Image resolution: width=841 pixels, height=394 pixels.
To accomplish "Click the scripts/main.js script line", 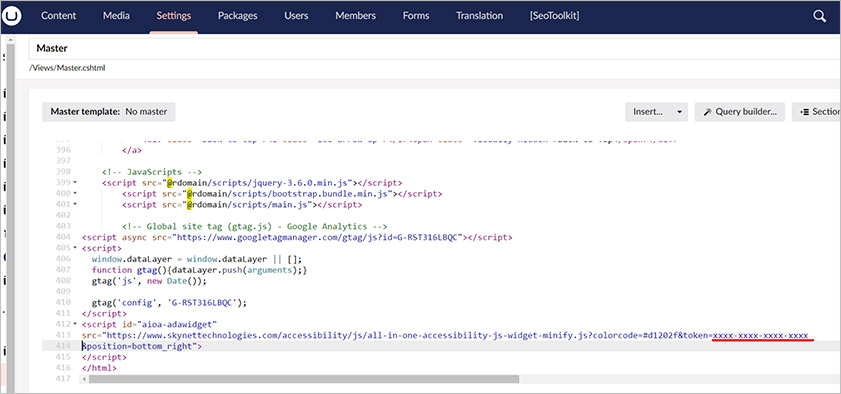I will click(x=242, y=205).
